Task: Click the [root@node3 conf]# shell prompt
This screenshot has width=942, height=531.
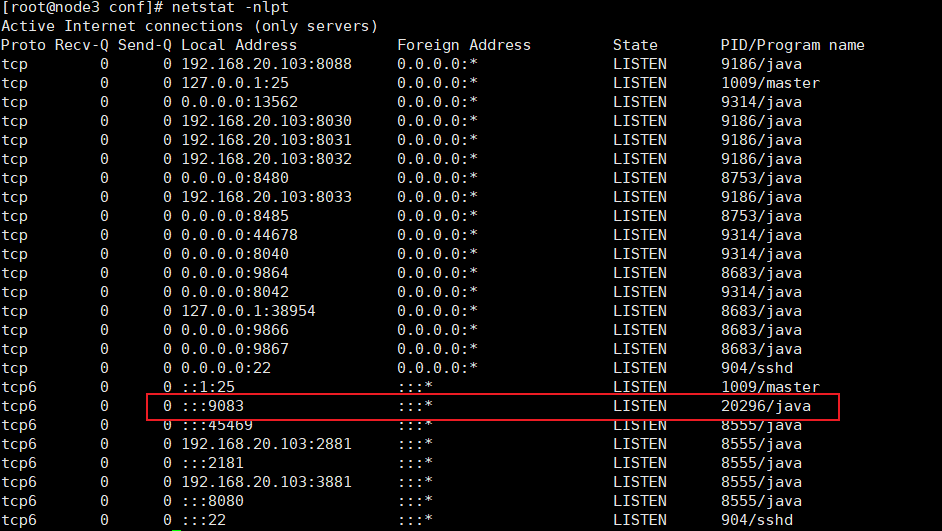Action: click(x=81, y=7)
